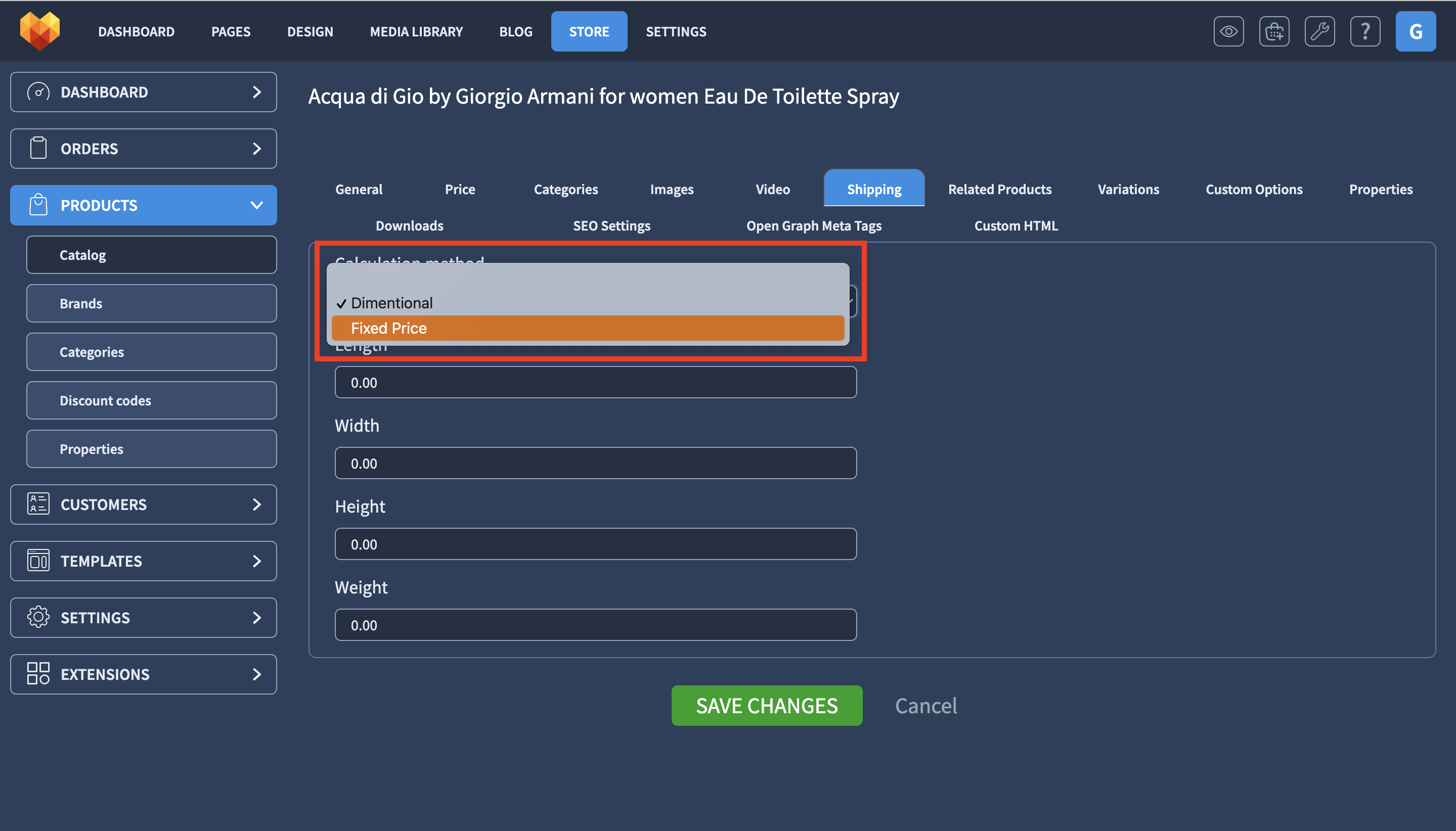The height and width of the screenshot is (831, 1456).
Task: Open top navigation Settings
Action: [x=676, y=31]
